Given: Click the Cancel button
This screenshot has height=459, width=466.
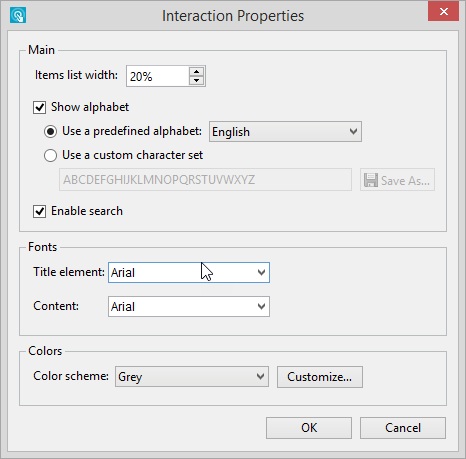Looking at the screenshot, I should click(x=403, y=428).
